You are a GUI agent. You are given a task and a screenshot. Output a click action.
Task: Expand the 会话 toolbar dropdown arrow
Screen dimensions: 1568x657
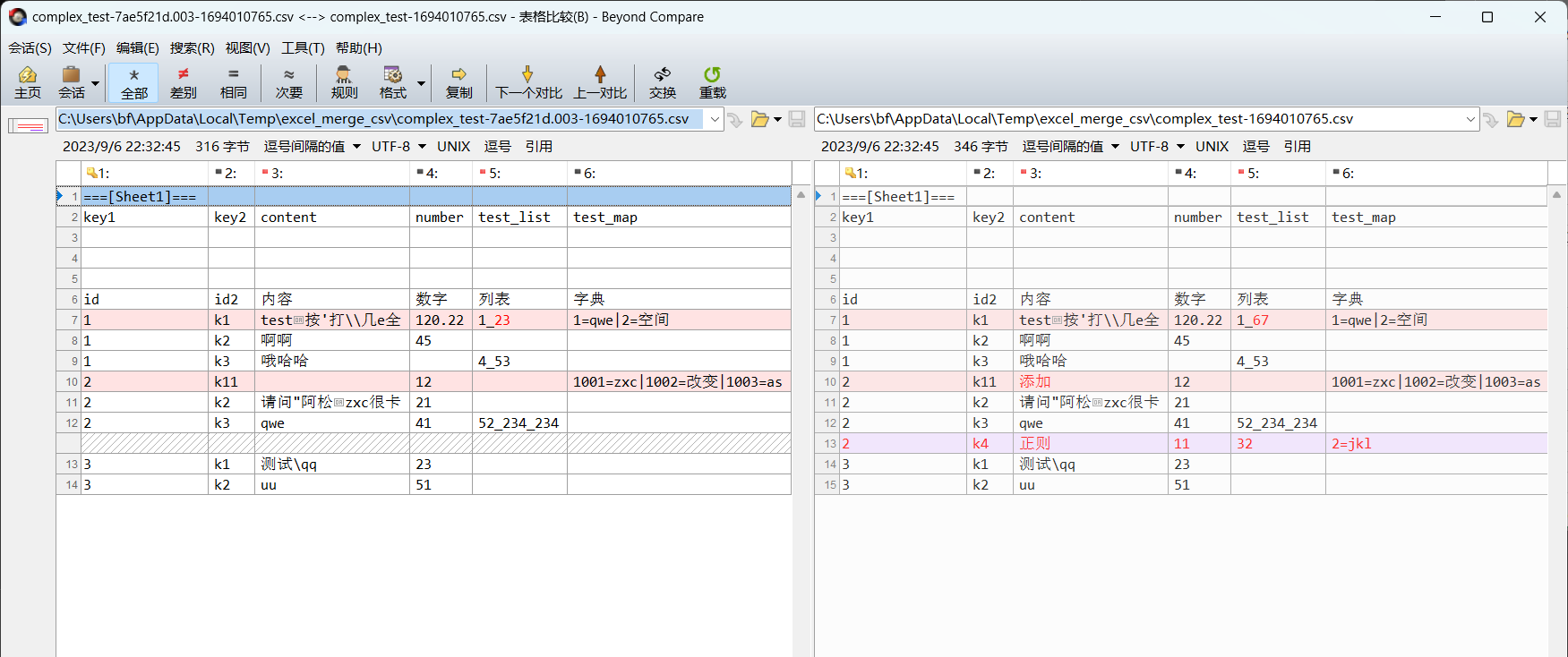click(96, 83)
